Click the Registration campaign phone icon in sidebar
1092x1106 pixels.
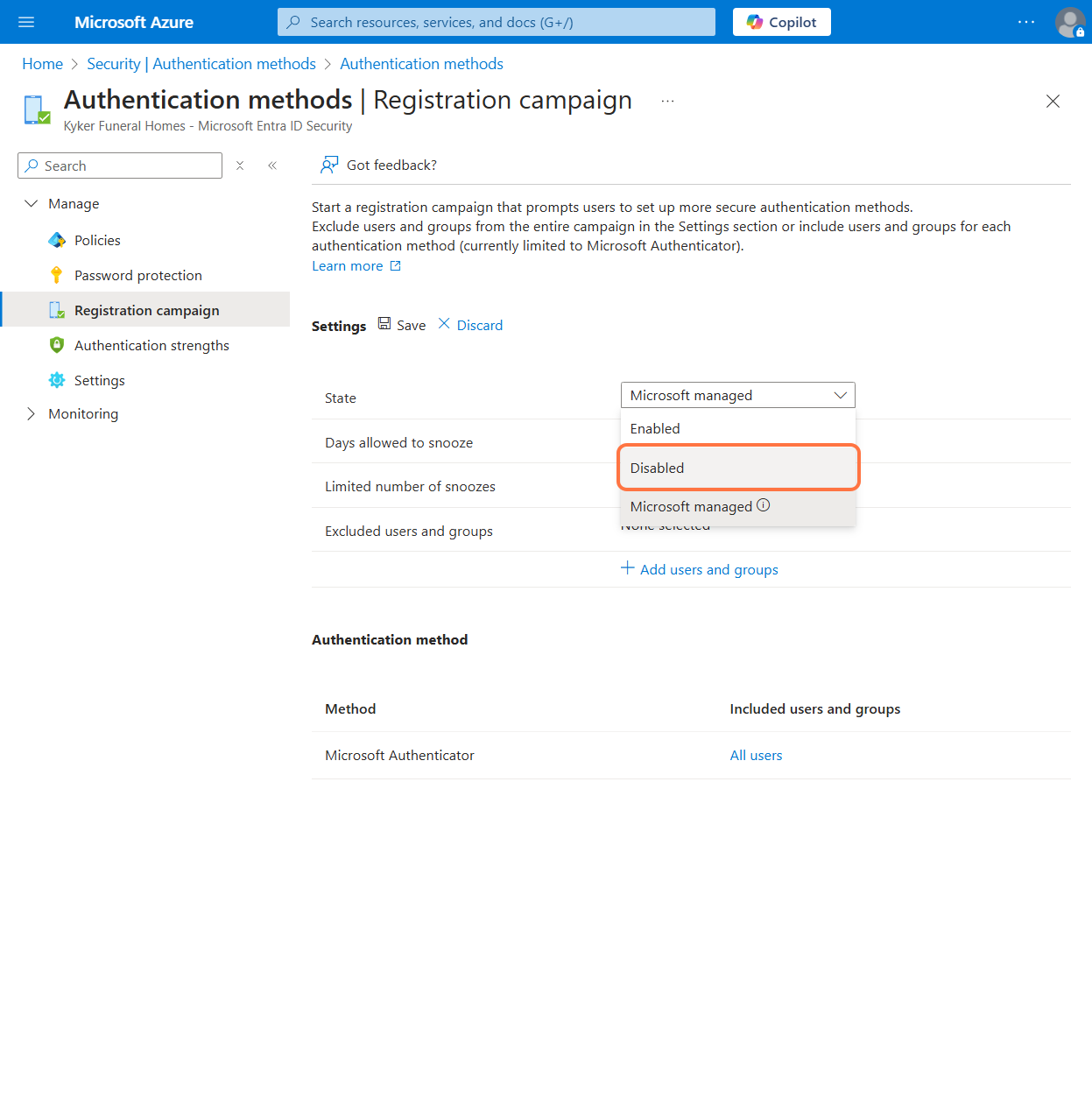point(57,310)
